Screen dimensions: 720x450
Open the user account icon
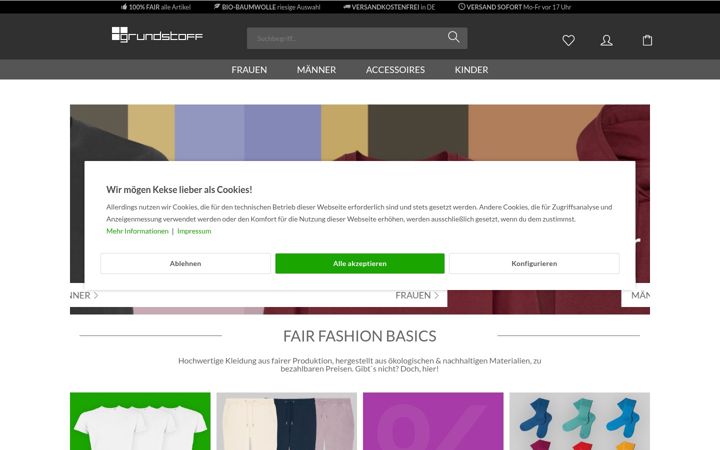click(x=607, y=40)
